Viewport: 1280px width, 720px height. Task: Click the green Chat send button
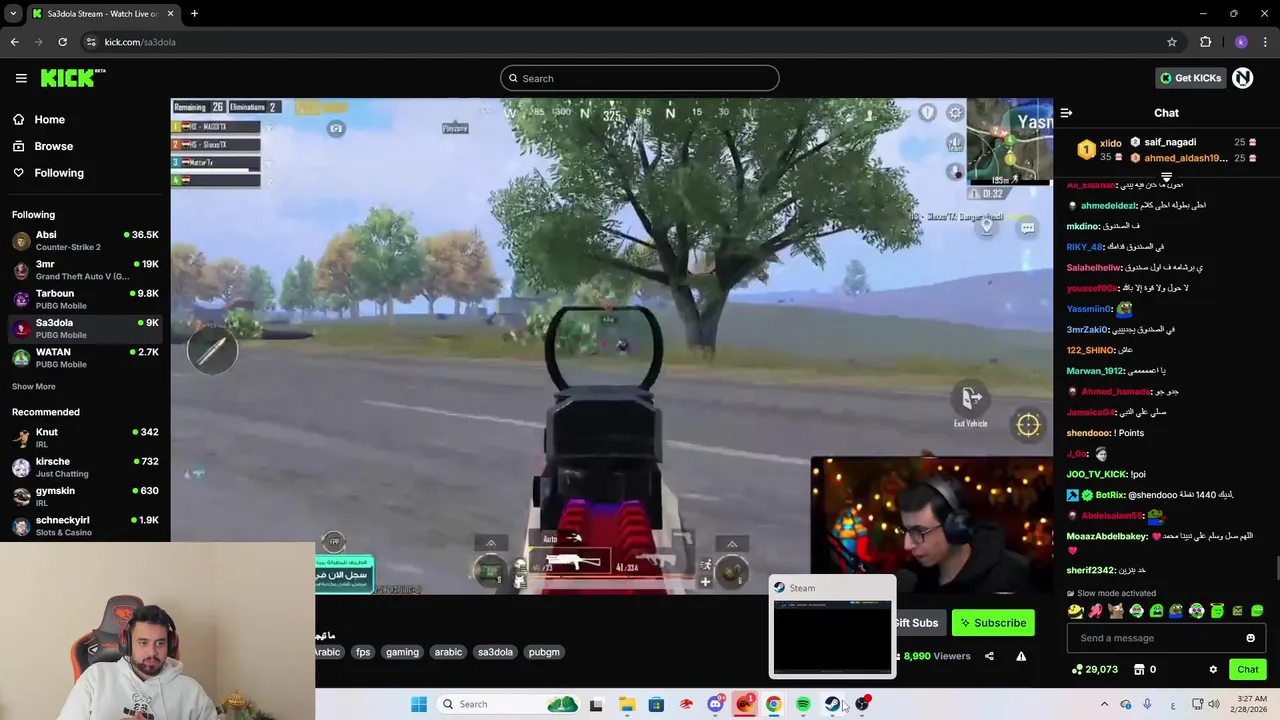tap(1247, 669)
